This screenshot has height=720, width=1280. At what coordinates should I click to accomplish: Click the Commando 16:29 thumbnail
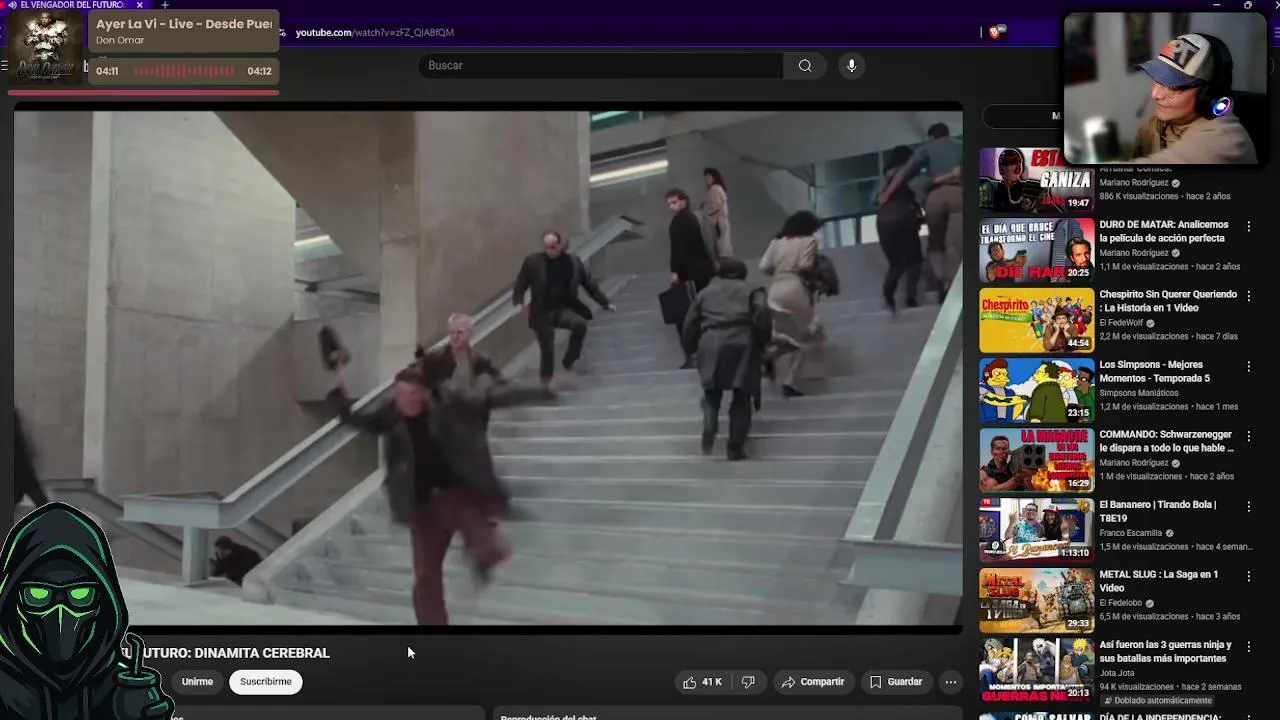pos(1037,461)
